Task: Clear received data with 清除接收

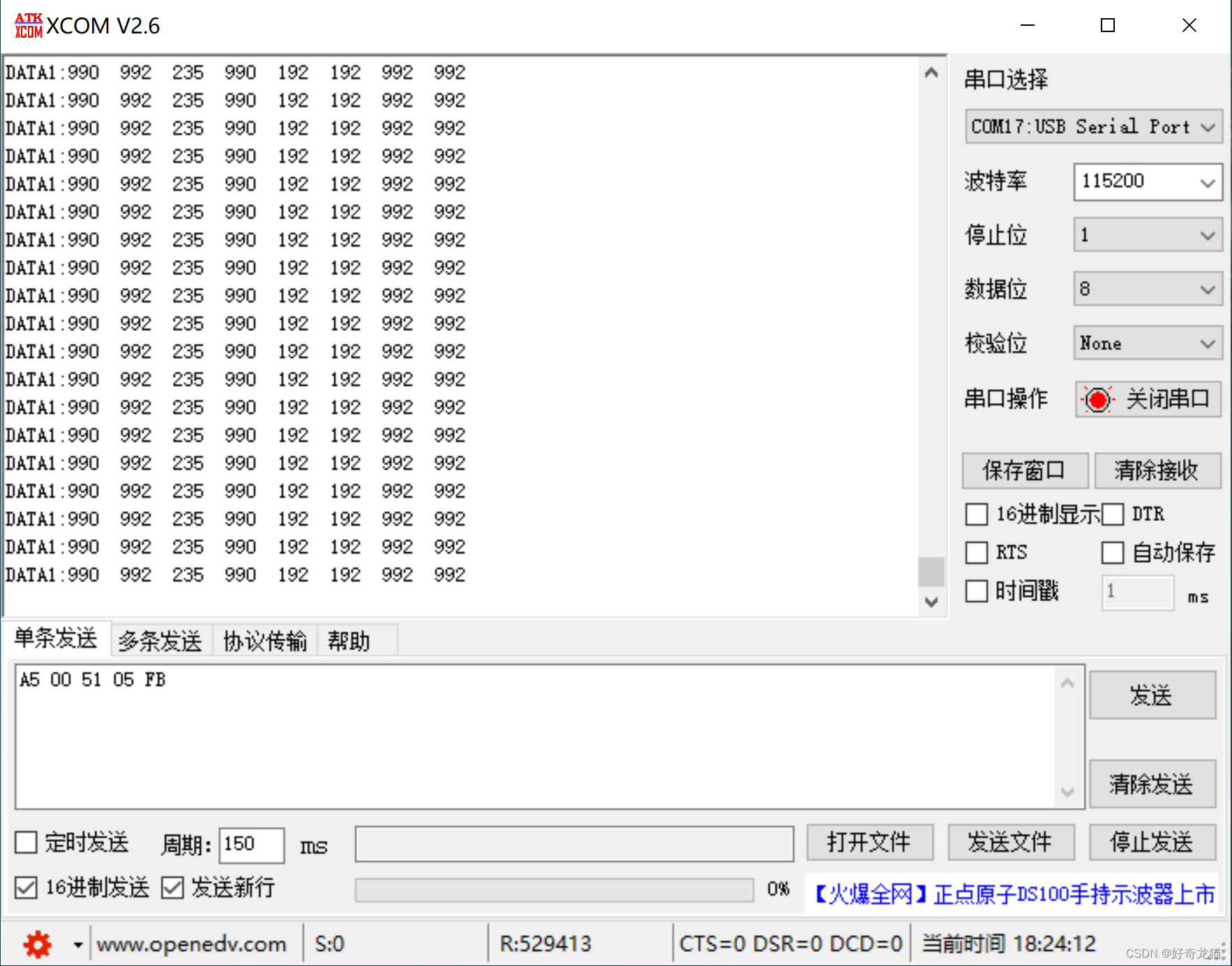Action: (x=1158, y=471)
